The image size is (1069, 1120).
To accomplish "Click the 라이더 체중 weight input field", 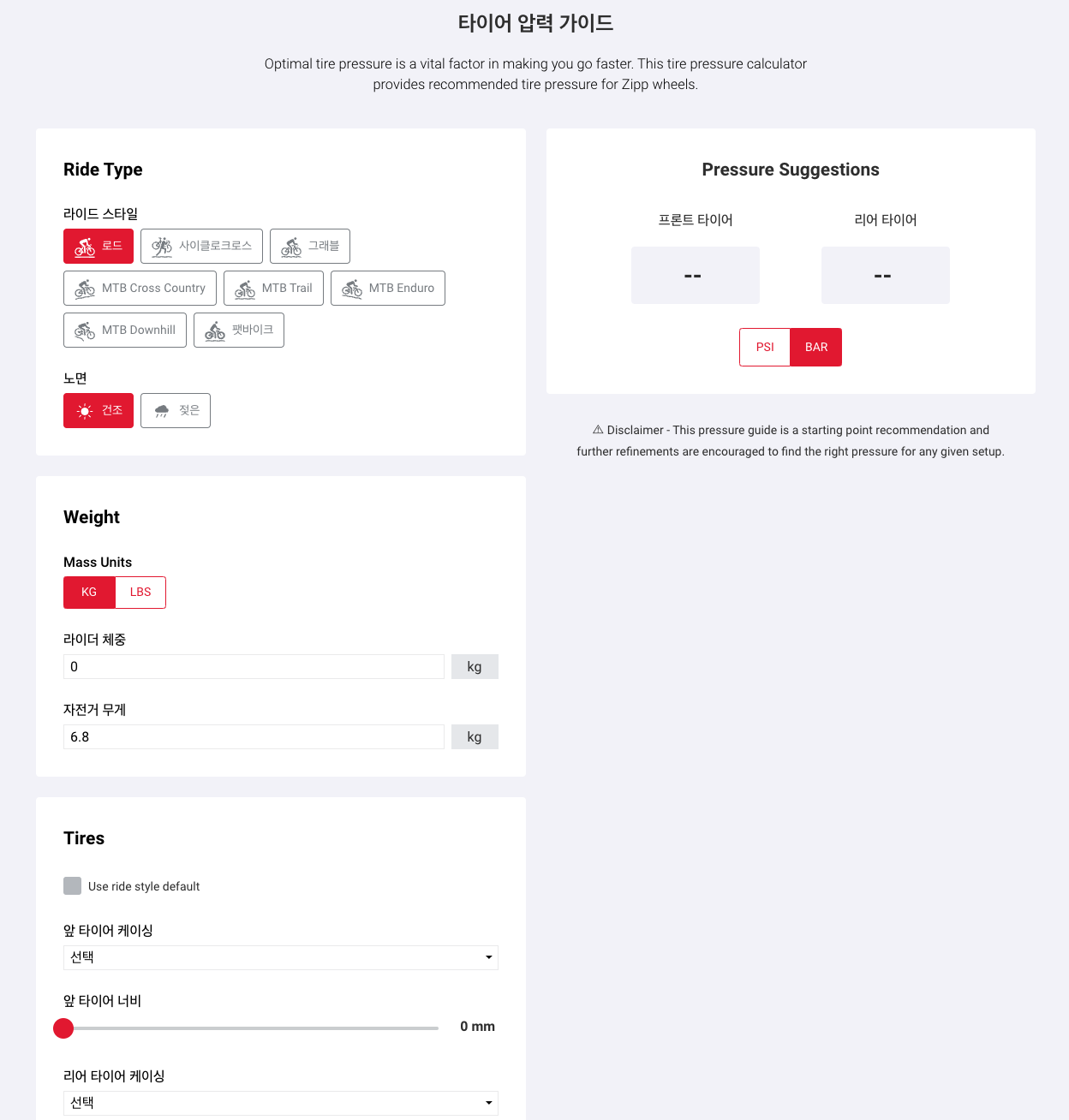I will (x=254, y=667).
